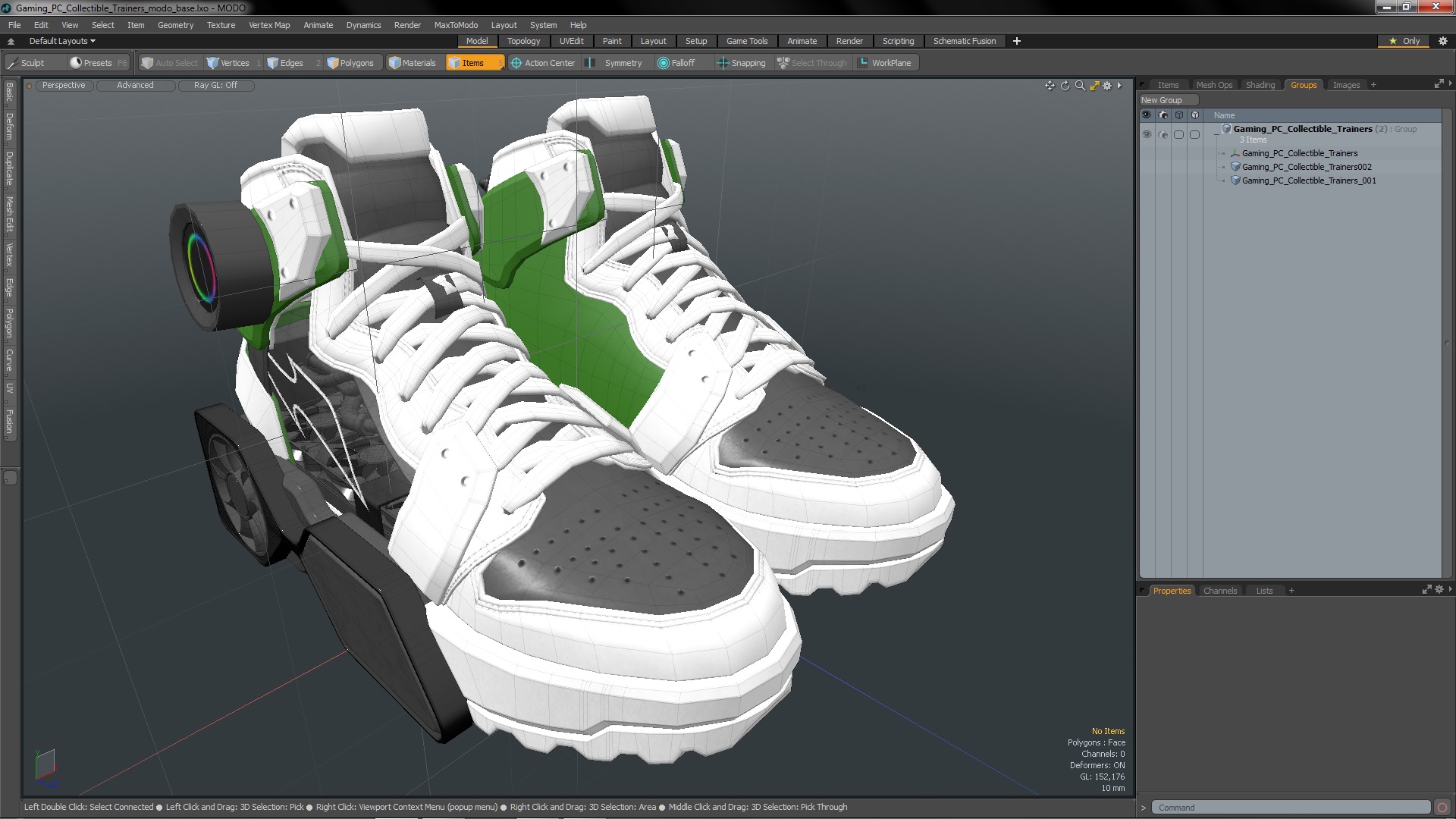Select the Gaming_PC_Collectible_Trainers_001 mesh item
Viewport: 1456px width, 819px height.
[1308, 180]
